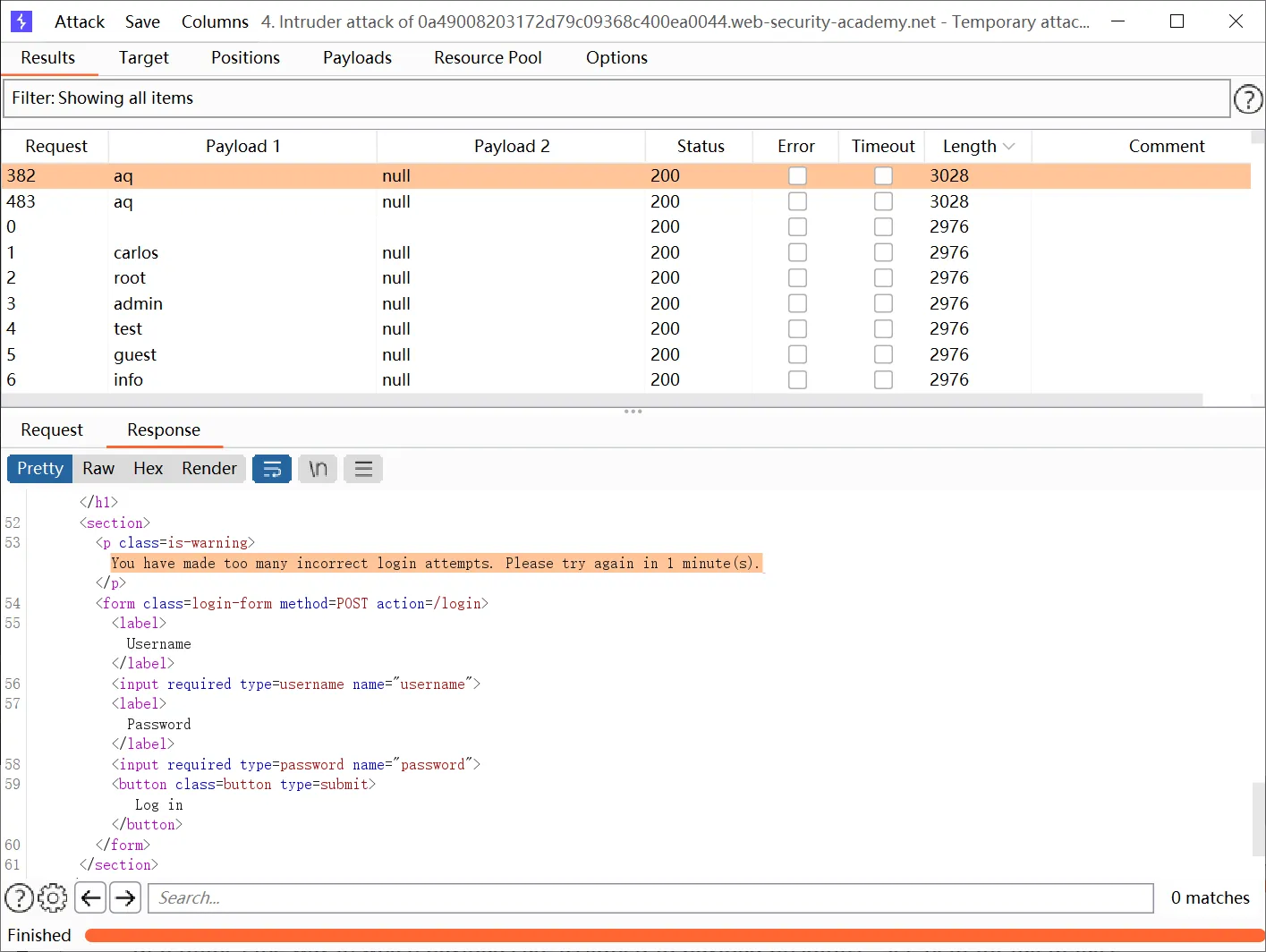Select Pretty view mode

40,469
